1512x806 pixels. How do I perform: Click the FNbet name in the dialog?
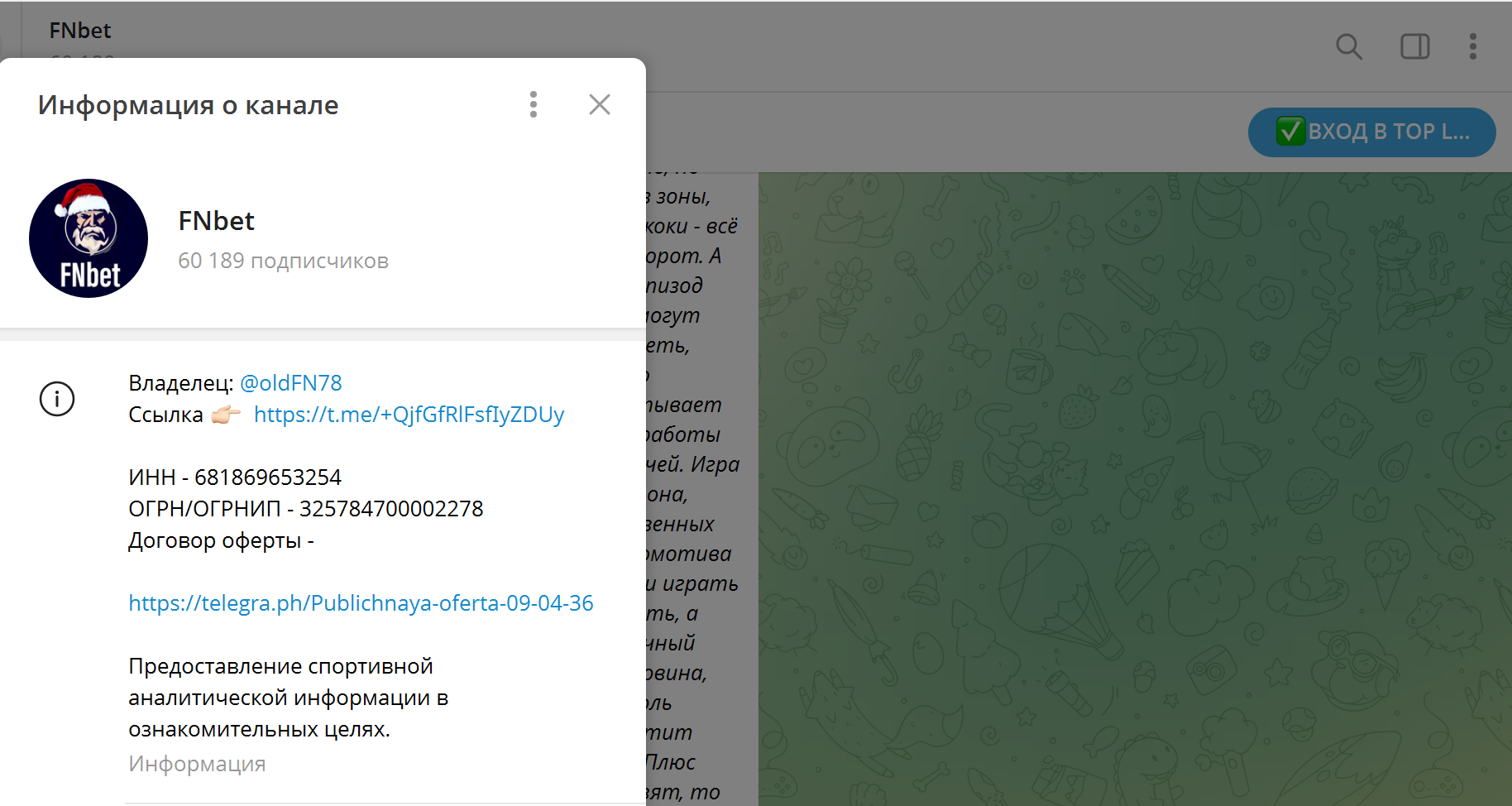click(x=216, y=221)
